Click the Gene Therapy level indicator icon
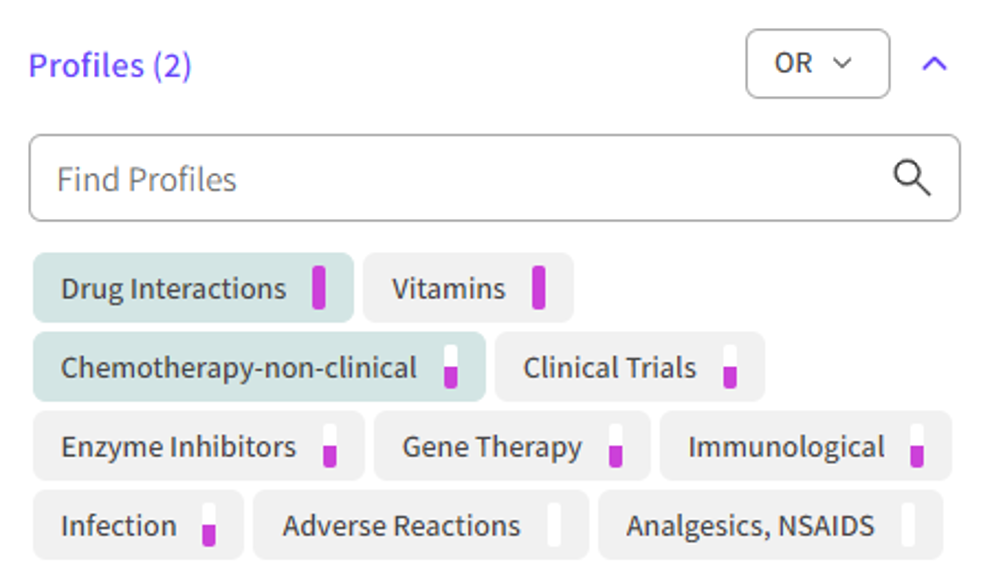This screenshot has height=584, width=994. tap(616, 446)
